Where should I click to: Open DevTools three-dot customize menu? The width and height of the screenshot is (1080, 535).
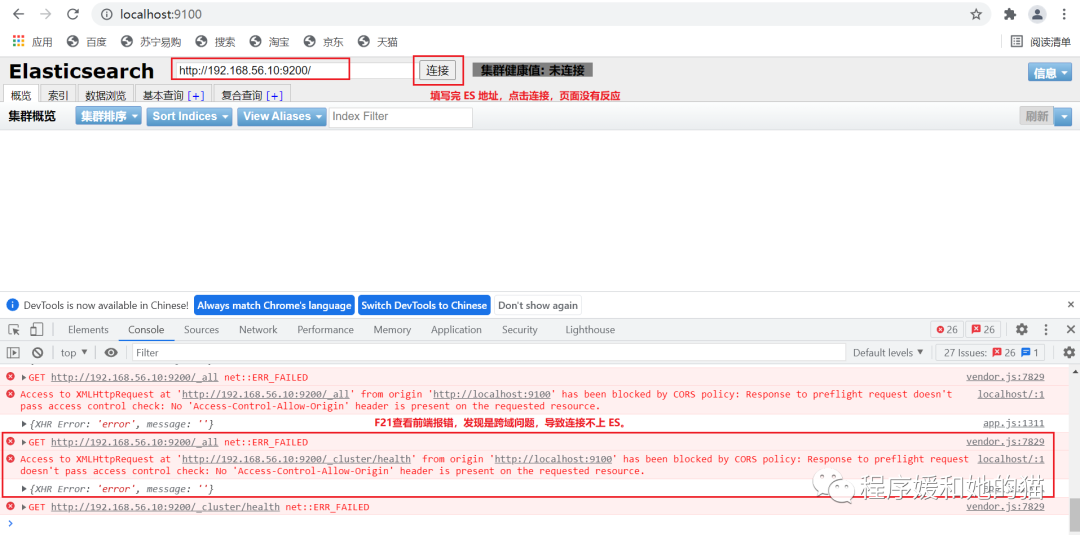pyautogui.click(x=1046, y=330)
